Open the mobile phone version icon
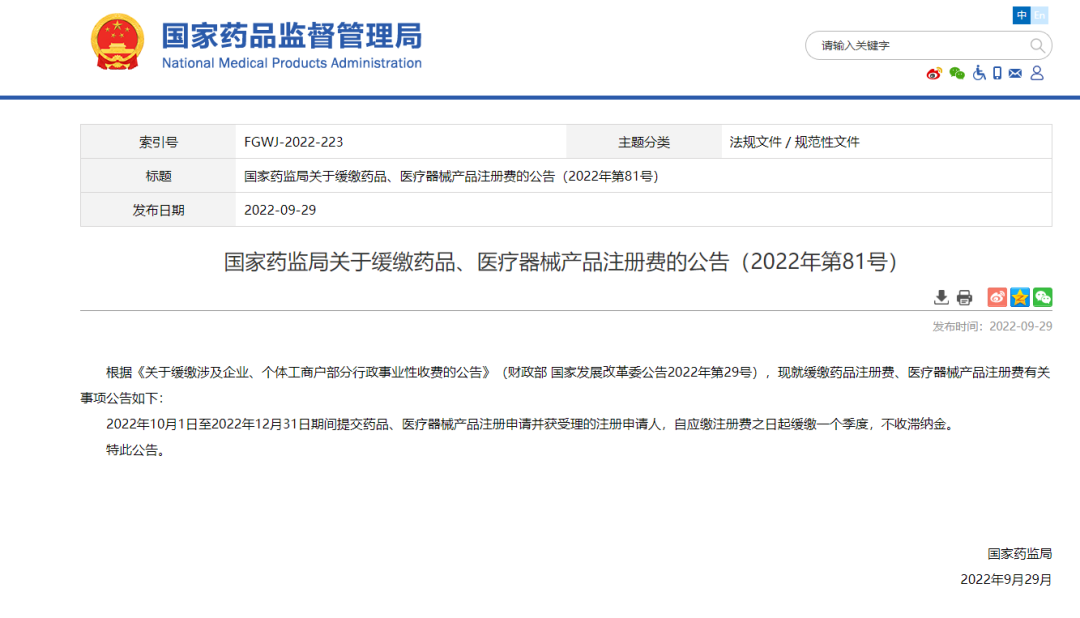This screenshot has width=1080, height=618. coord(997,73)
